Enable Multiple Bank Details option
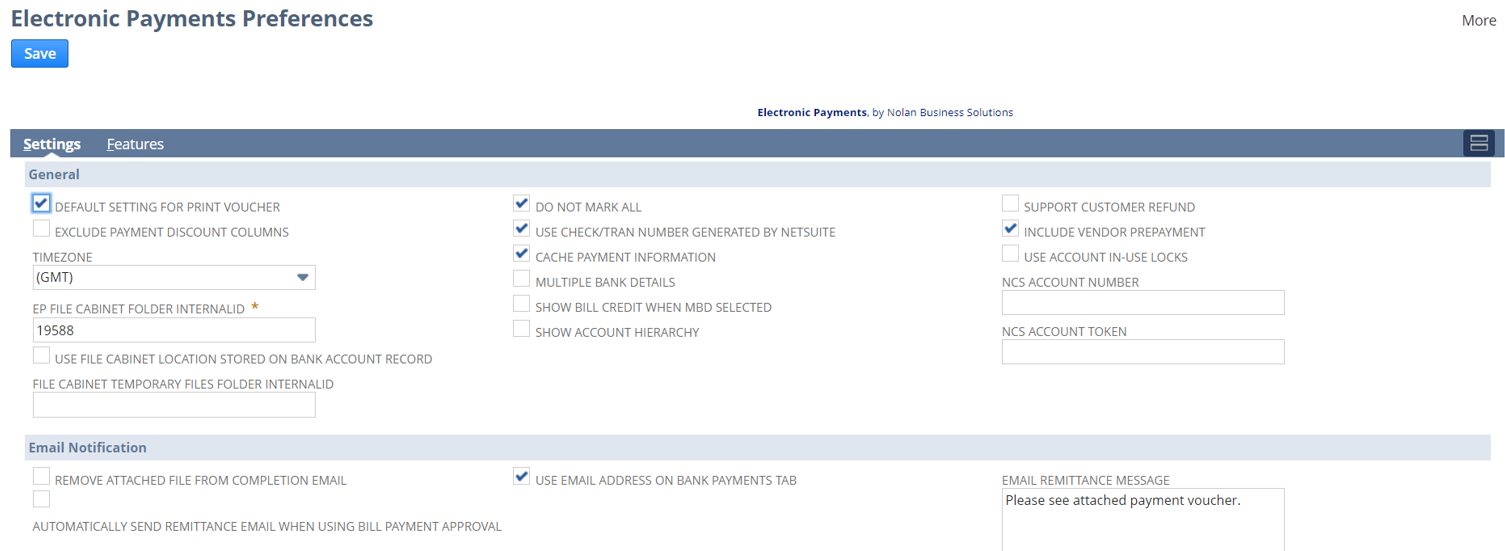 coord(521,279)
